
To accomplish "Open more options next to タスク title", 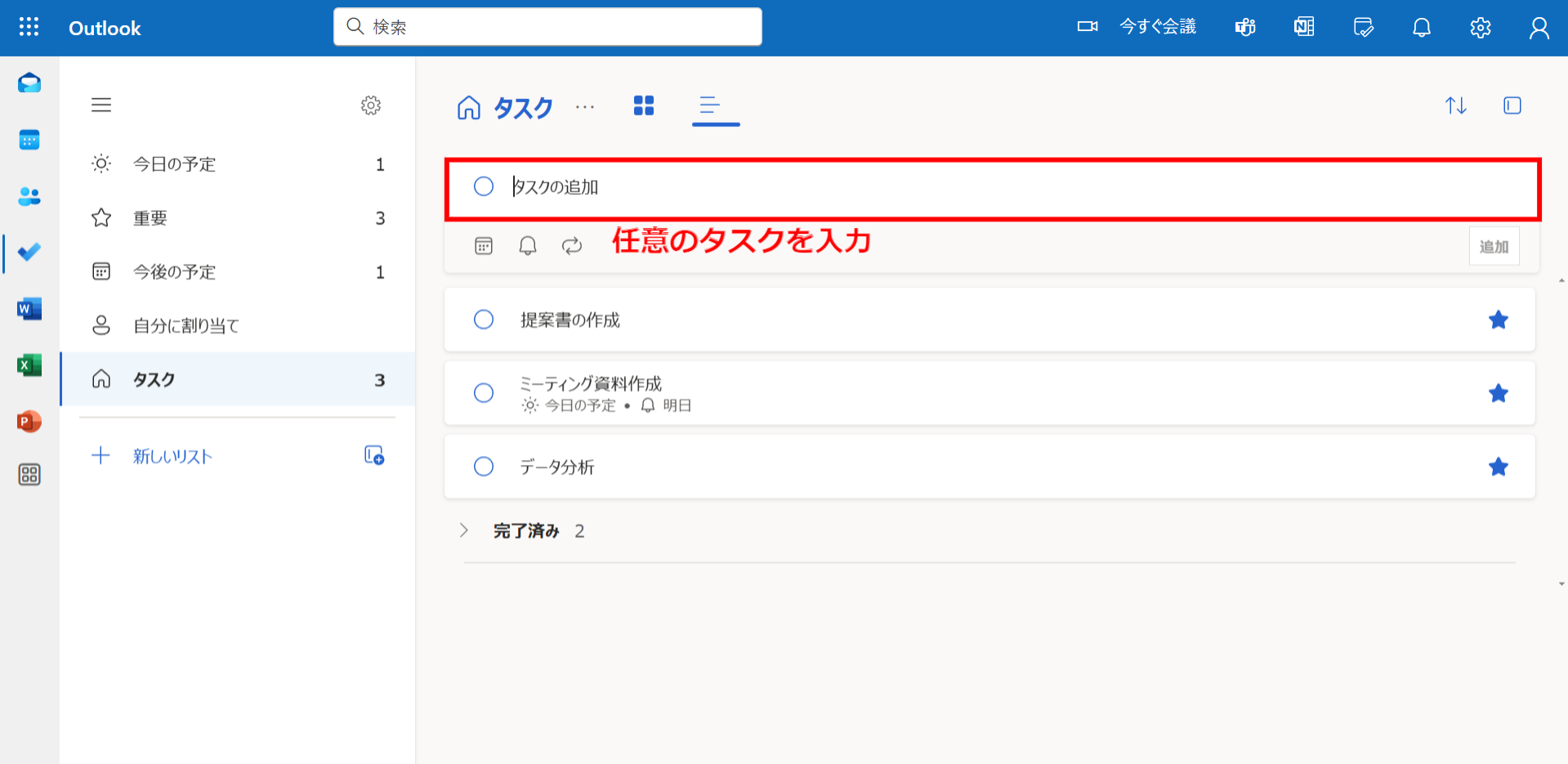I will click(583, 107).
